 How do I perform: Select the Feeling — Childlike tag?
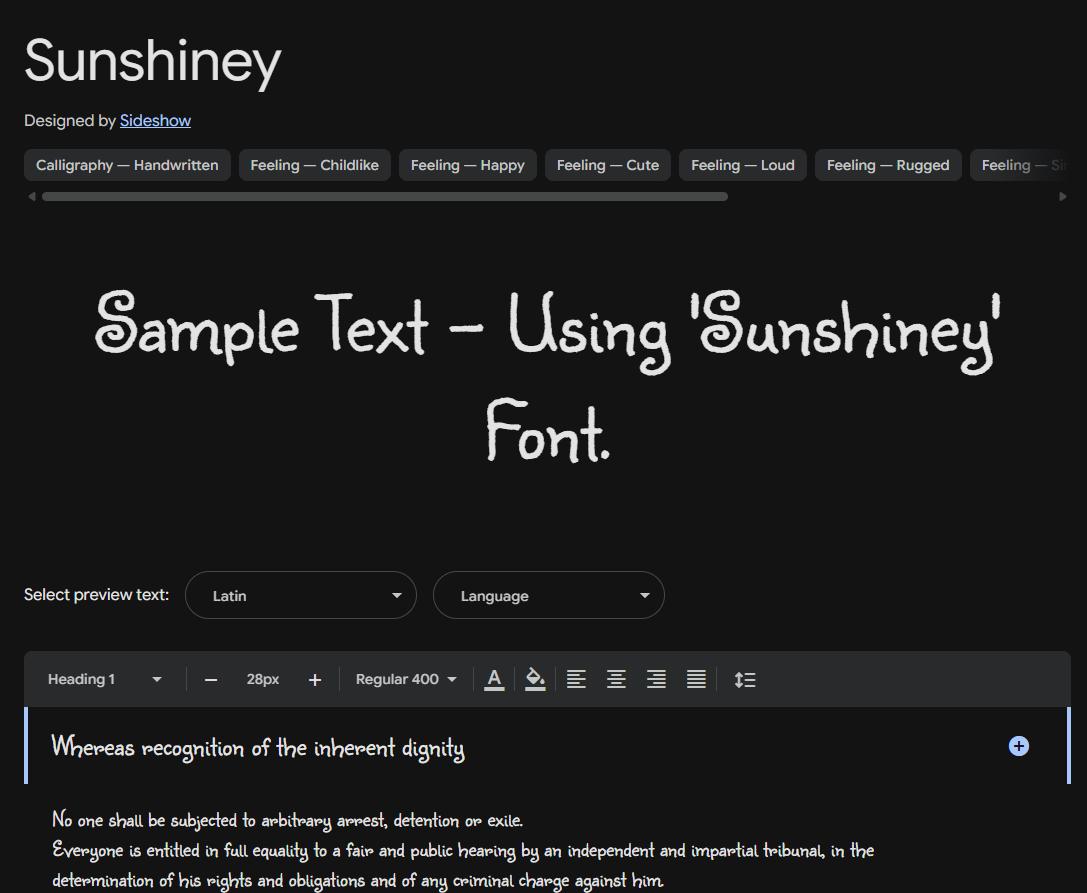coord(315,165)
